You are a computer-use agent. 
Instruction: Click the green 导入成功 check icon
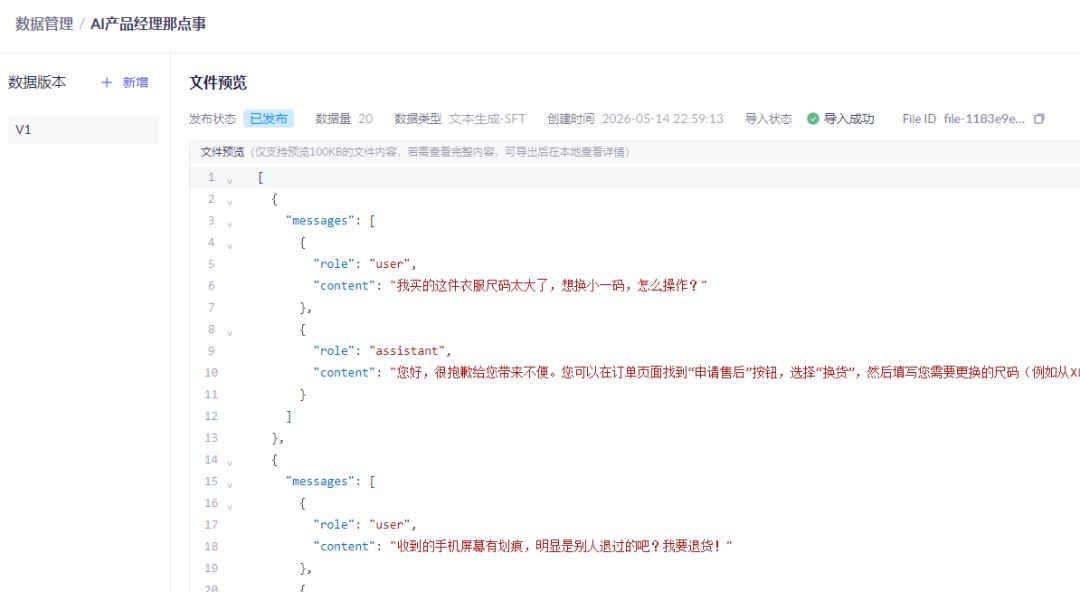[x=813, y=119]
